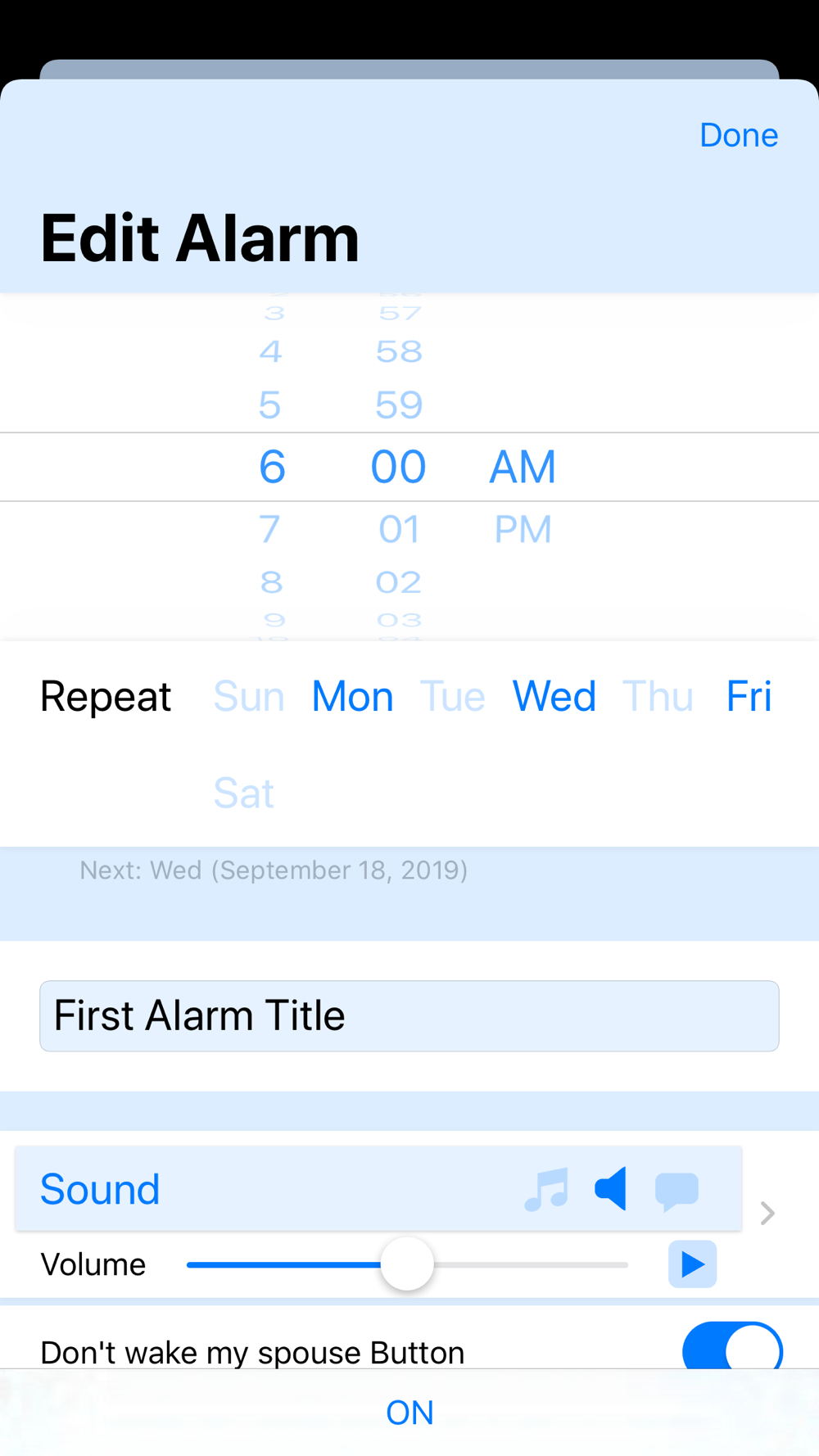Tap the speech bubble sound icon

click(x=676, y=1191)
